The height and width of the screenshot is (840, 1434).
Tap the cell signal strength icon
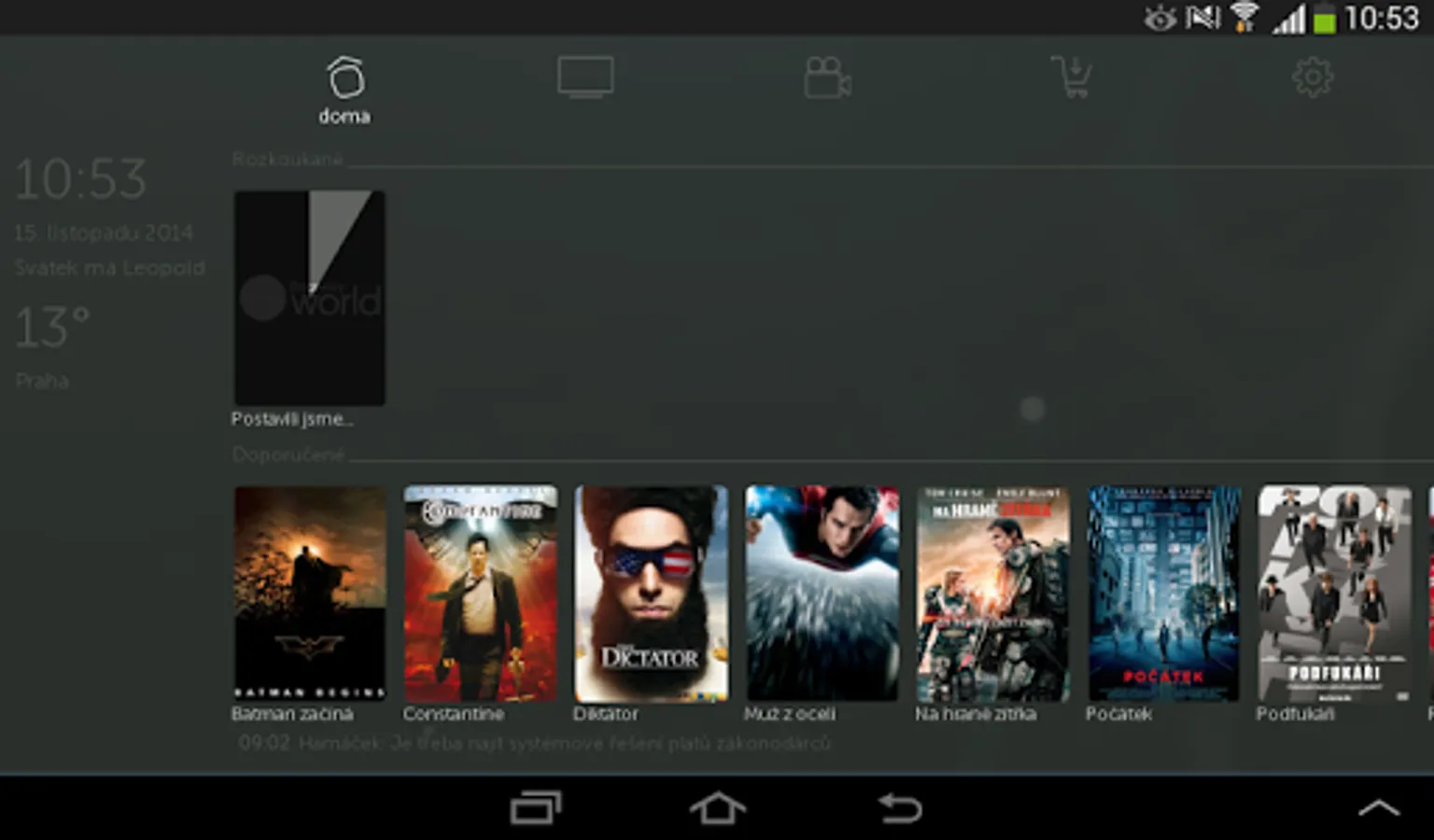tap(1288, 19)
